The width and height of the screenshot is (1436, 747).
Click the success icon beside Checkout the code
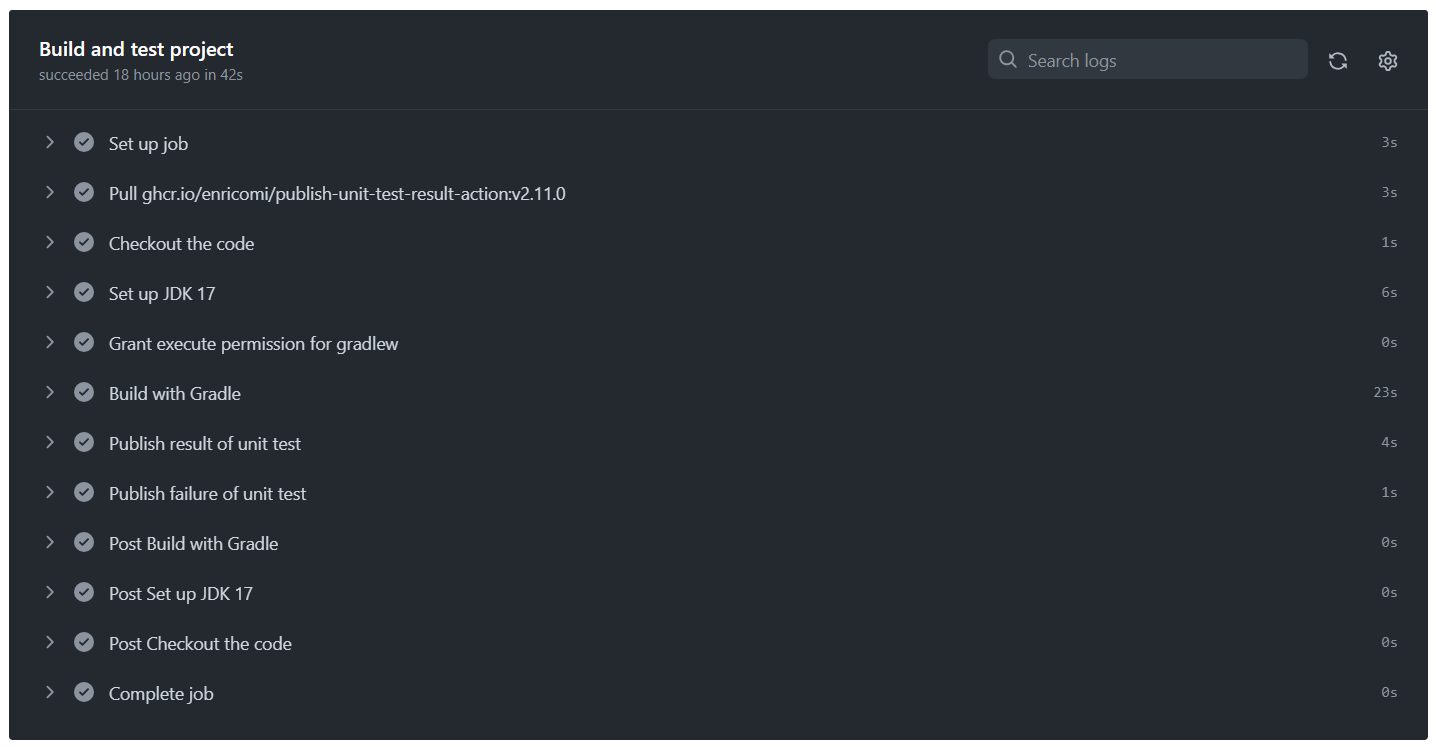coord(84,242)
